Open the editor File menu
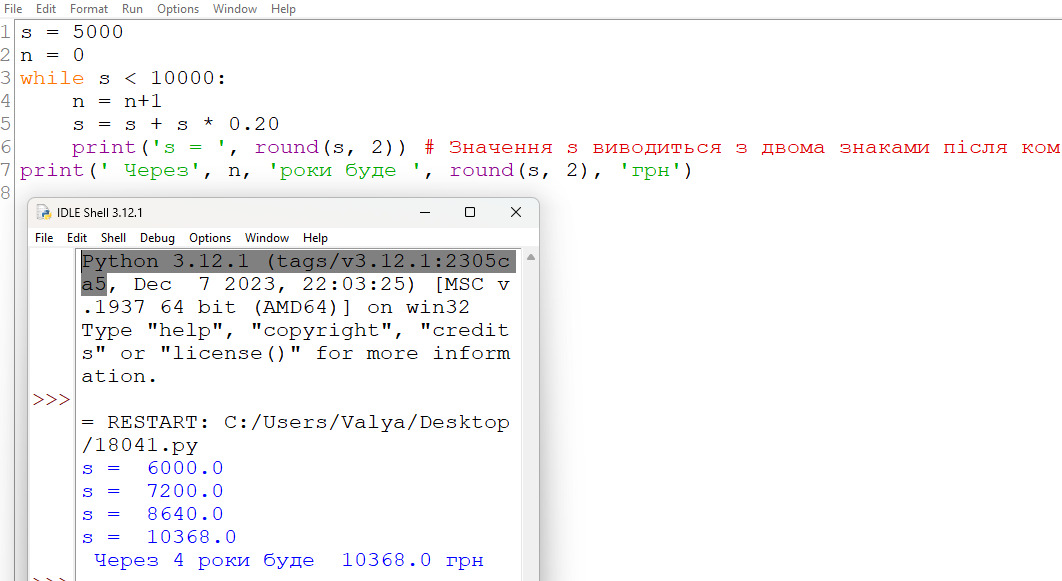Screen dimensions: 1062x581 coord(13,9)
